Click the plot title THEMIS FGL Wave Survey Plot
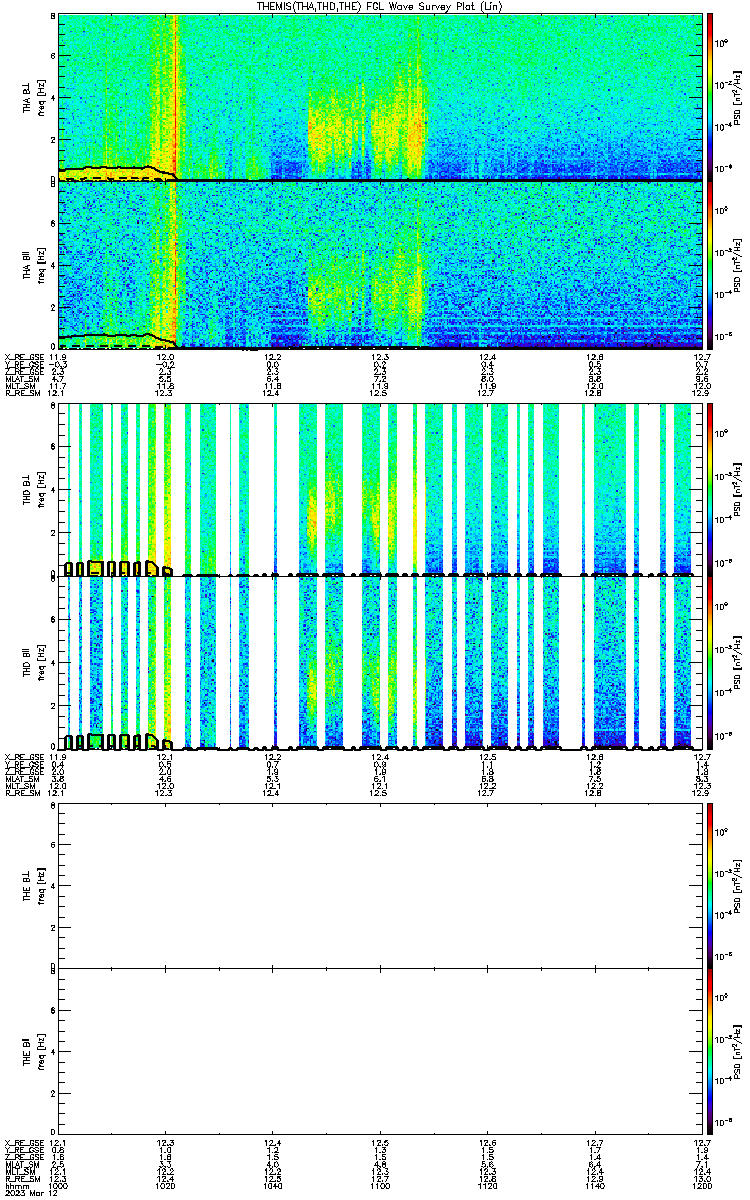Image resolution: width=750 pixels, height=1200 pixels. 381,7
